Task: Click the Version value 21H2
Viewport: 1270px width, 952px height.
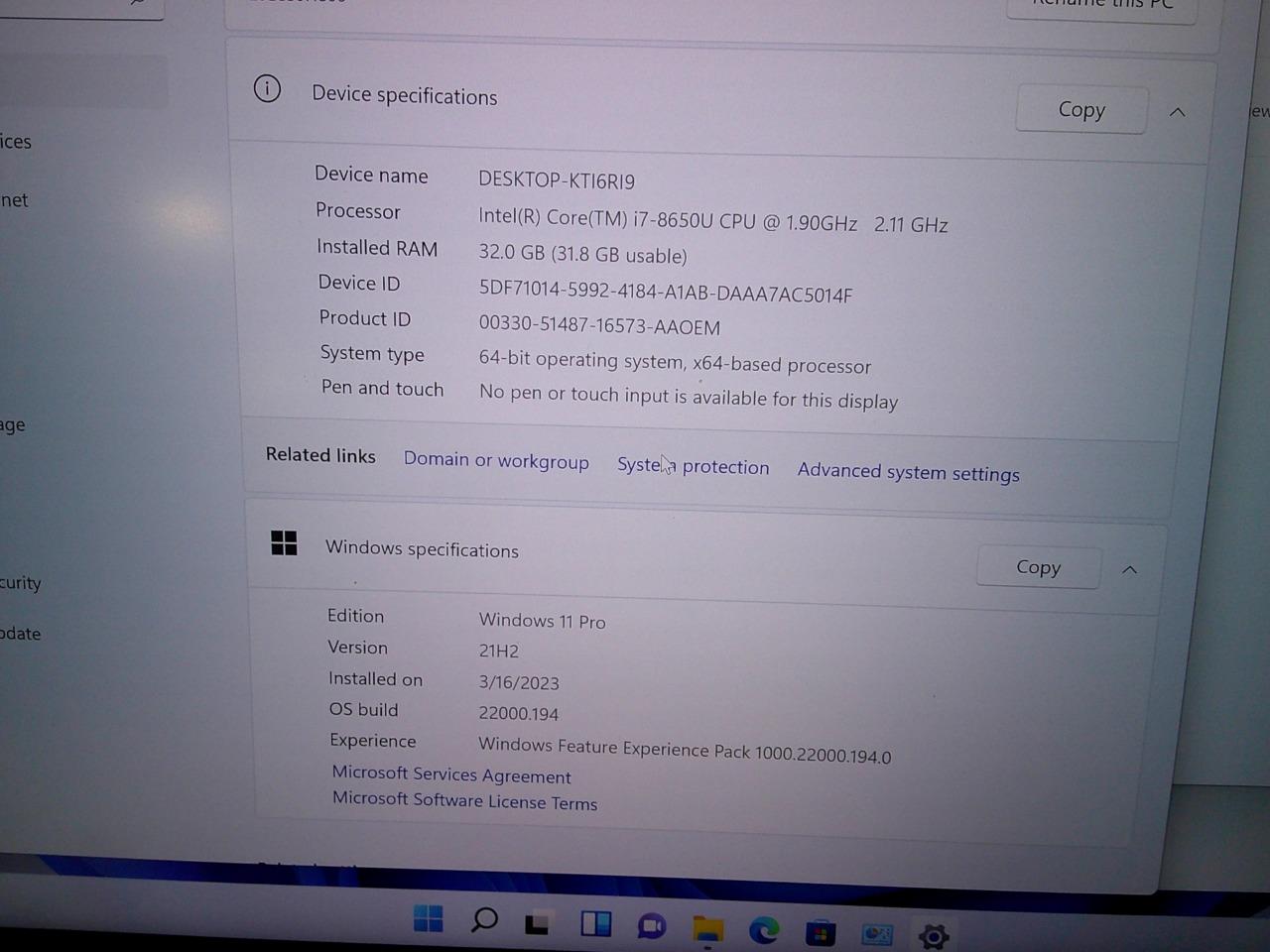Action: (499, 652)
